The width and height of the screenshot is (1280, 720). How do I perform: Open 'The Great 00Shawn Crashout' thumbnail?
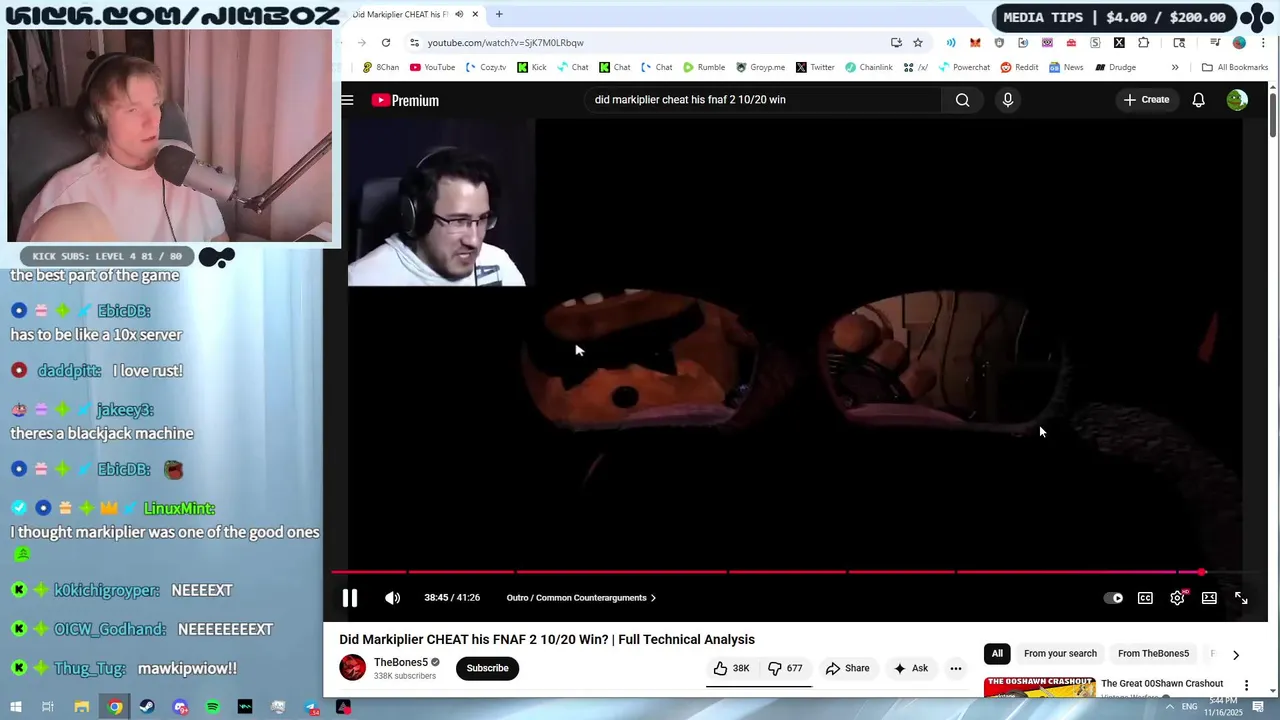pyautogui.click(x=1039, y=686)
